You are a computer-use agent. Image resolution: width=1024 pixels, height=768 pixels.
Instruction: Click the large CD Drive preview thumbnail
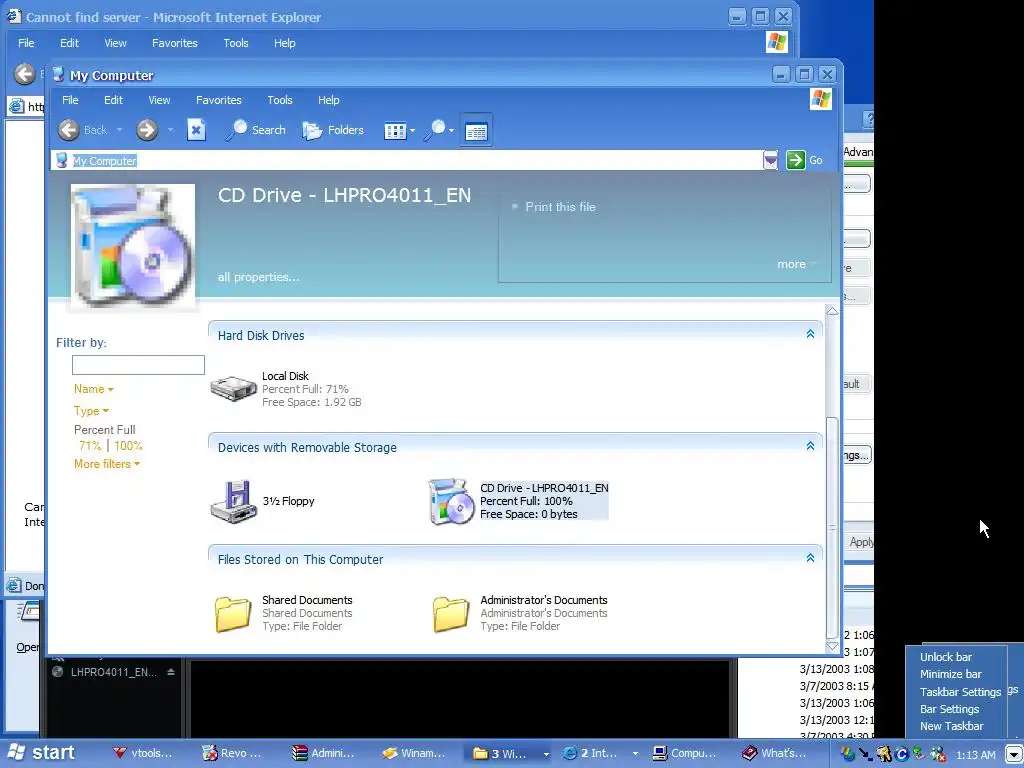click(x=133, y=246)
